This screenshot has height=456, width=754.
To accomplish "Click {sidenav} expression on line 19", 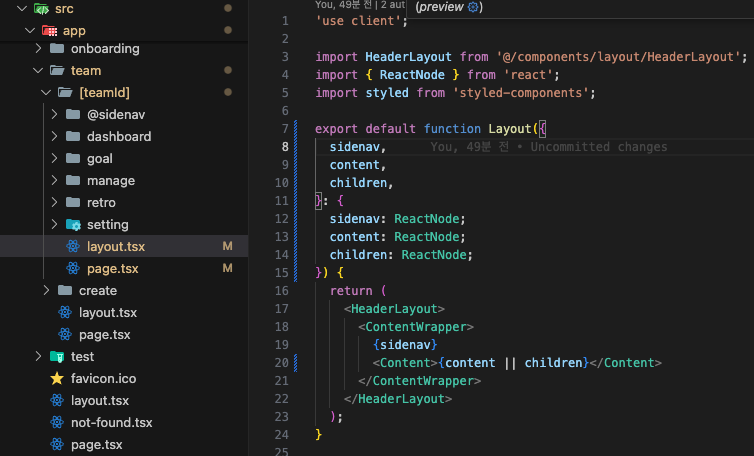I will point(405,344).
